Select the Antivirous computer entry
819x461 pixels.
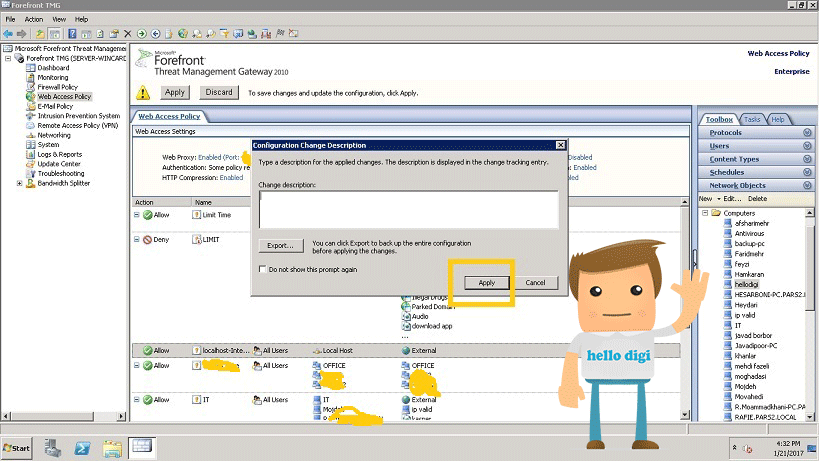click(x=749, y=233)
